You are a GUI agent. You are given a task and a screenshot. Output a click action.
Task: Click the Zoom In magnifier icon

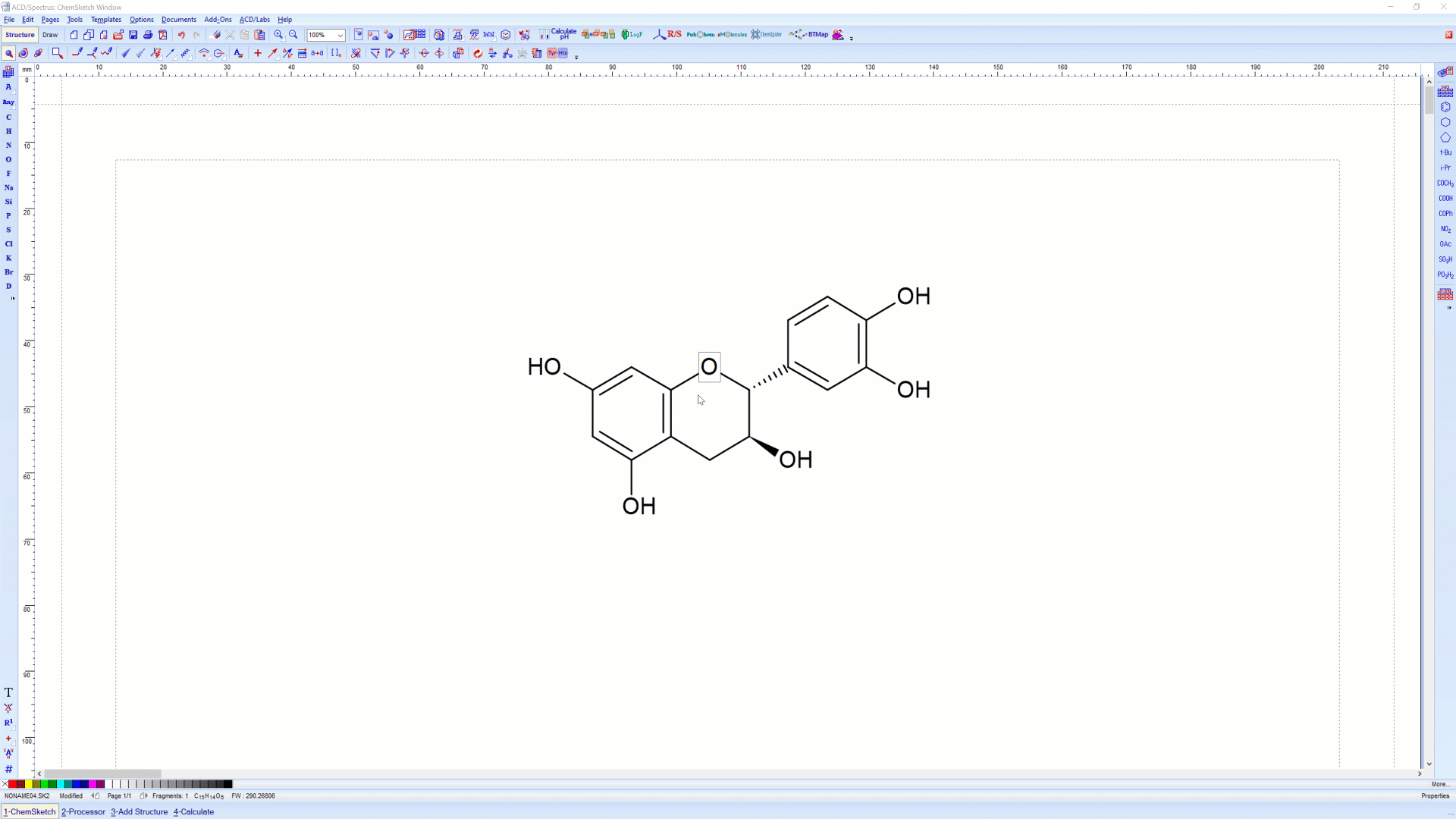click(278, 35)
